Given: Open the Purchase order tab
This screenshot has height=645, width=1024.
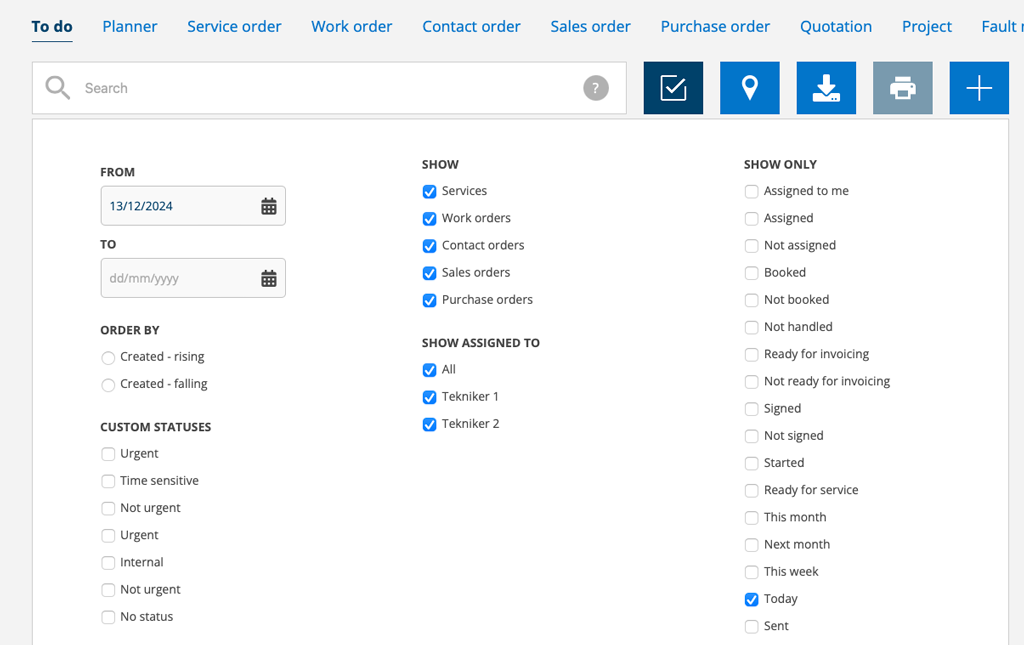Looking at the screenshot, I should pyautogui.click(x=715, y=27).
